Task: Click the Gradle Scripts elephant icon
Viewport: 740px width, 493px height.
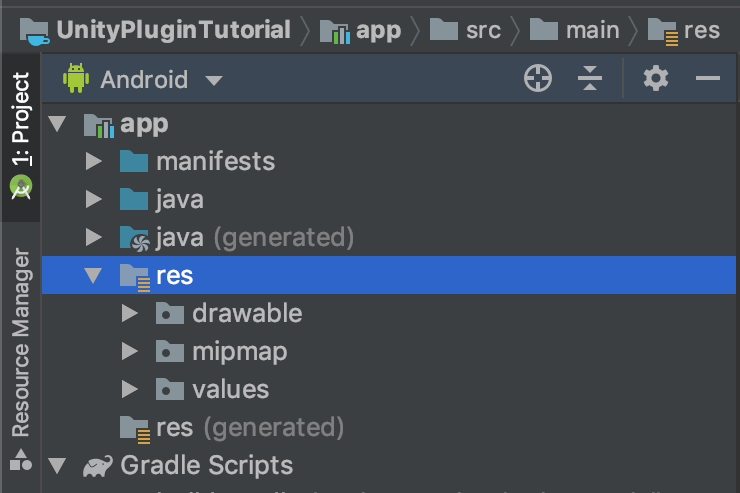Action: (x=97, y=466)
